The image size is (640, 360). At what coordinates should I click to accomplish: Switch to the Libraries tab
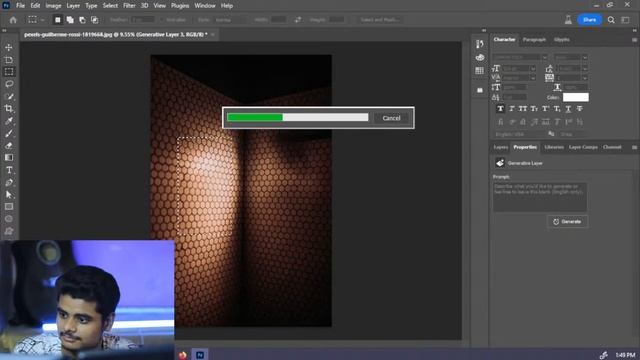pyautogui.click(x=554, y=147)
